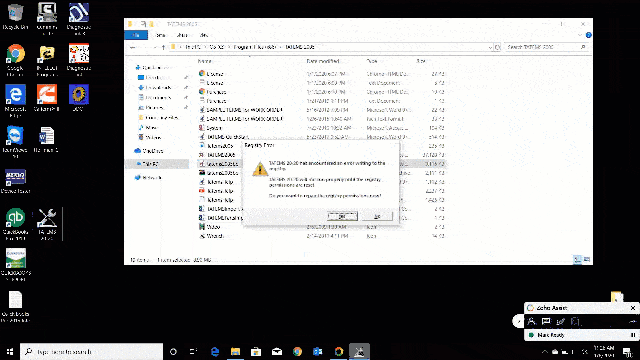Select the TeamViewer desktop shortcut
Viewport: 640px width, 360px height.
(x=16, y=142)
